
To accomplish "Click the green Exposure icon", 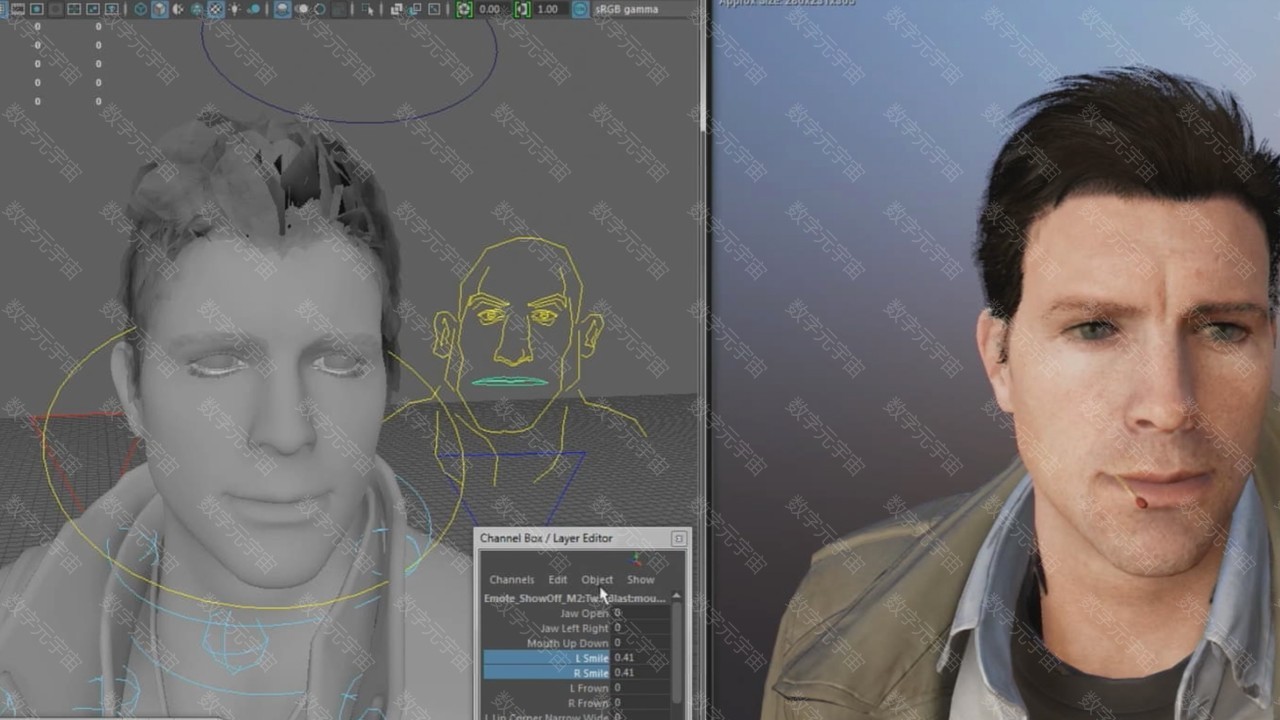I will pos(464,9).
